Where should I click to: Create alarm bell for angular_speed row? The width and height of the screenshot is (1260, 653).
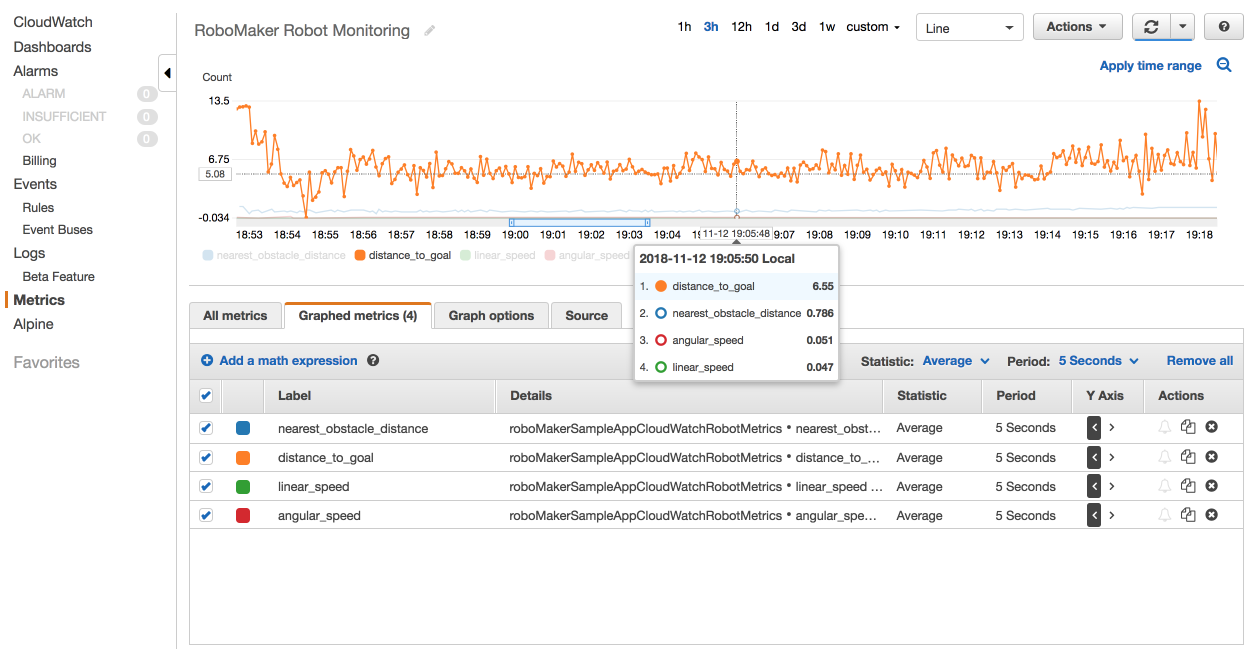[1164, 515]
